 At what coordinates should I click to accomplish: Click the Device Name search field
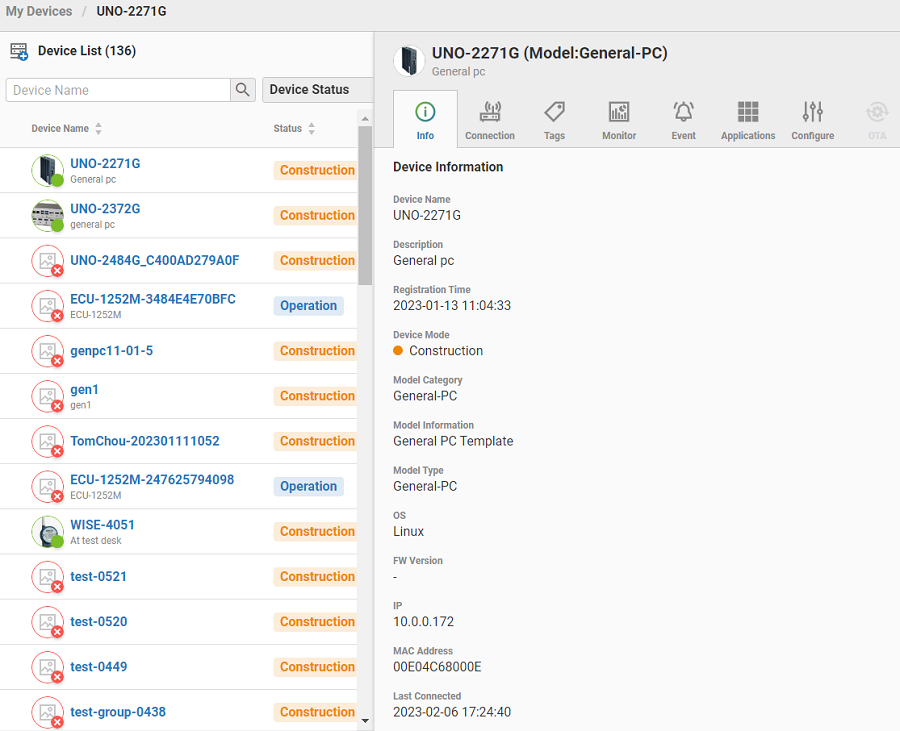point(118,90)
